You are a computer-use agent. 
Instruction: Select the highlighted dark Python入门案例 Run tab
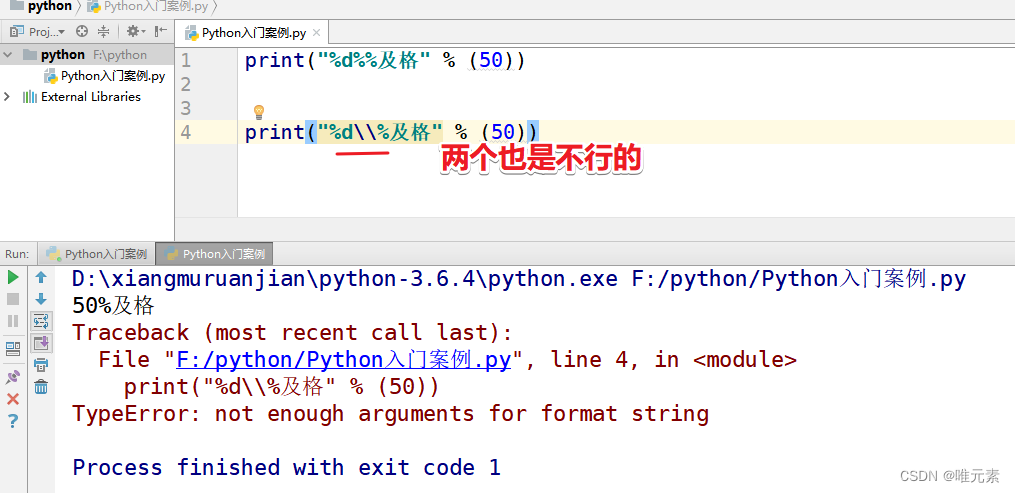pyautogui.click(x=215, y=254)
